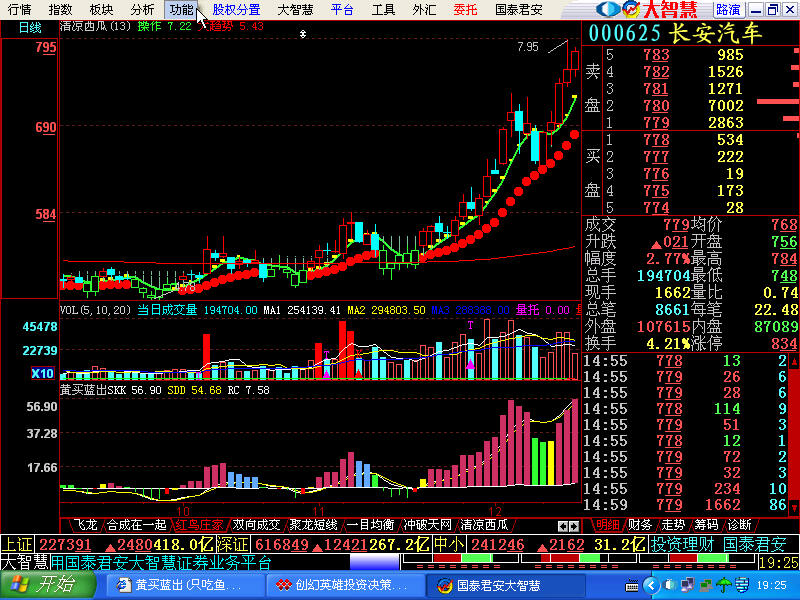The height and width of the screenshot is (600, 800).
Task: Expand hidden tray icons with chevron
Action: pyautogui.click(x=650, y=585)
